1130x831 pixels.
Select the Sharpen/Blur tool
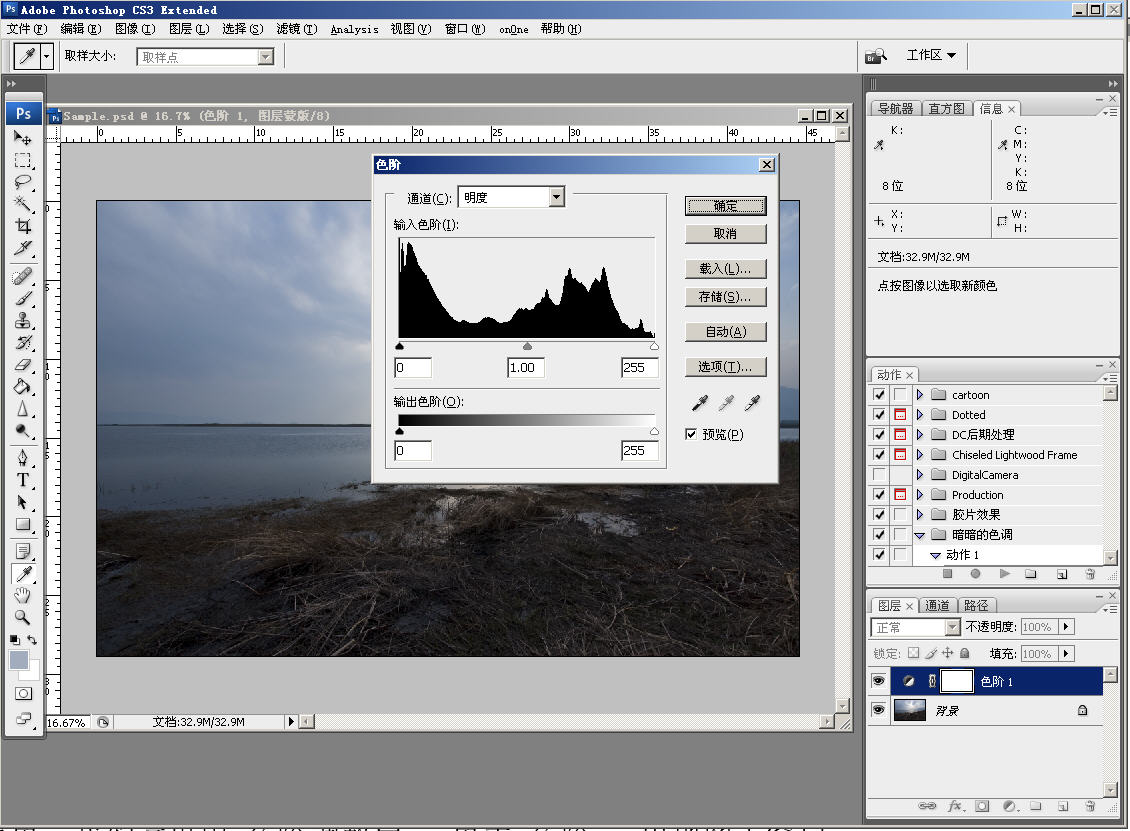tap(22, 409)
